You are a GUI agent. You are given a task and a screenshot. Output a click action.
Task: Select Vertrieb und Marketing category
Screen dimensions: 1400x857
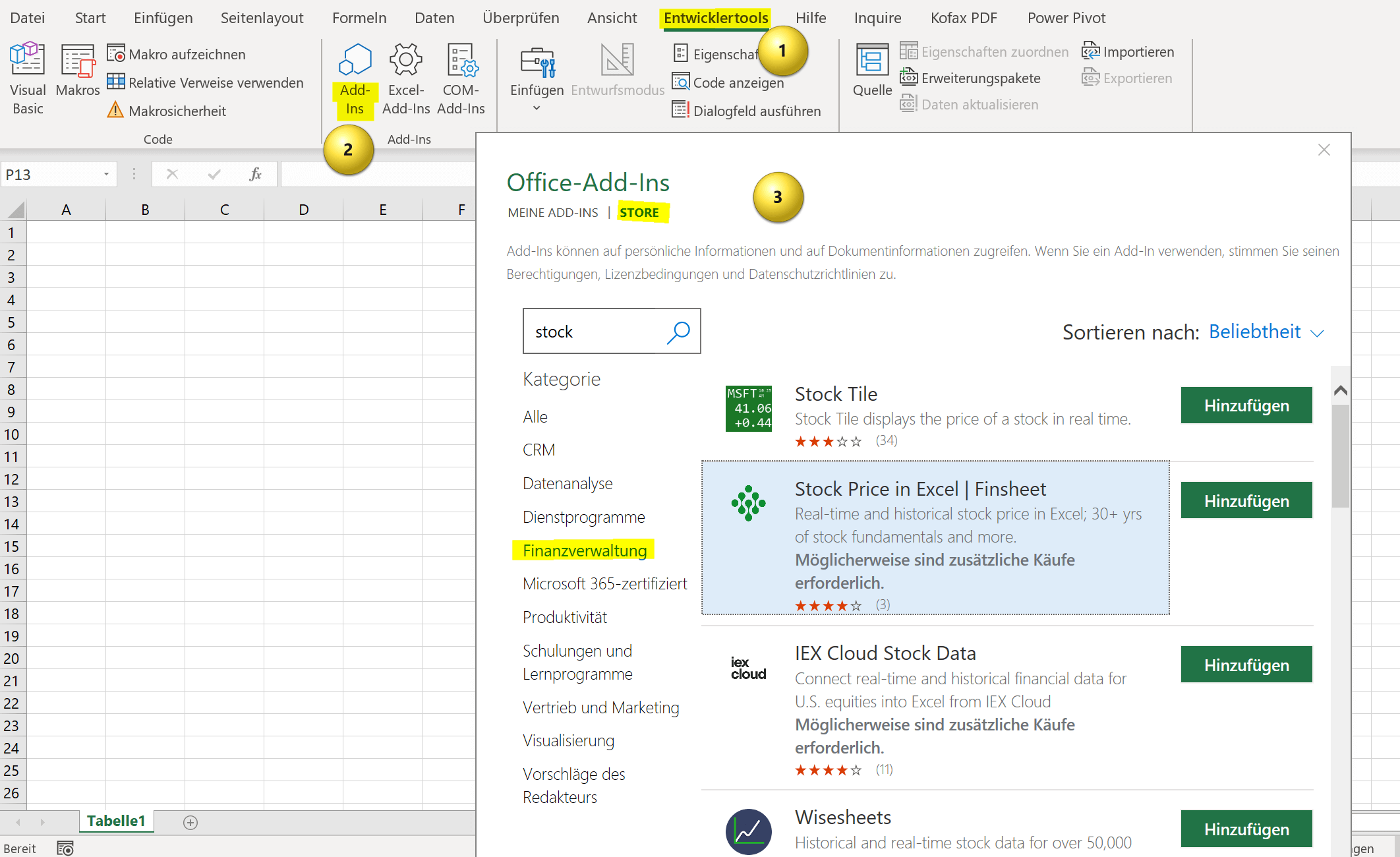coord(601,707)
